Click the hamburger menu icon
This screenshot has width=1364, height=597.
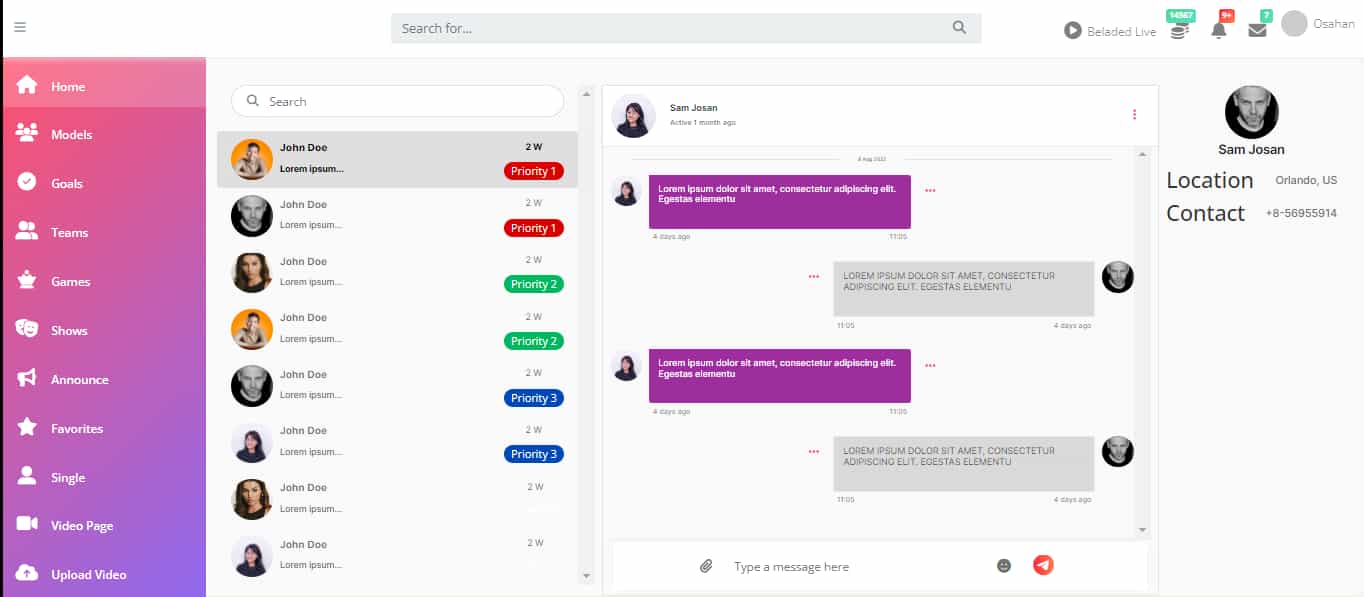(20, 27)
